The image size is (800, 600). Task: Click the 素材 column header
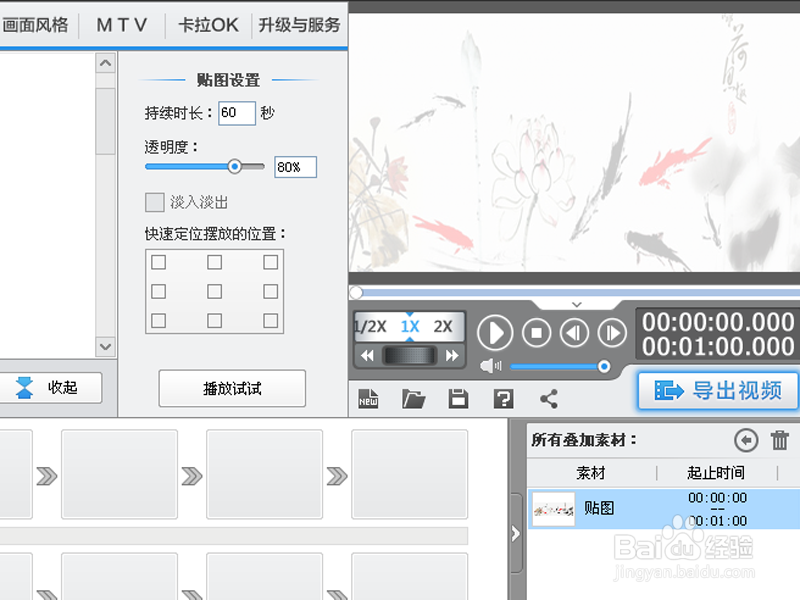[x=591, y=473]
